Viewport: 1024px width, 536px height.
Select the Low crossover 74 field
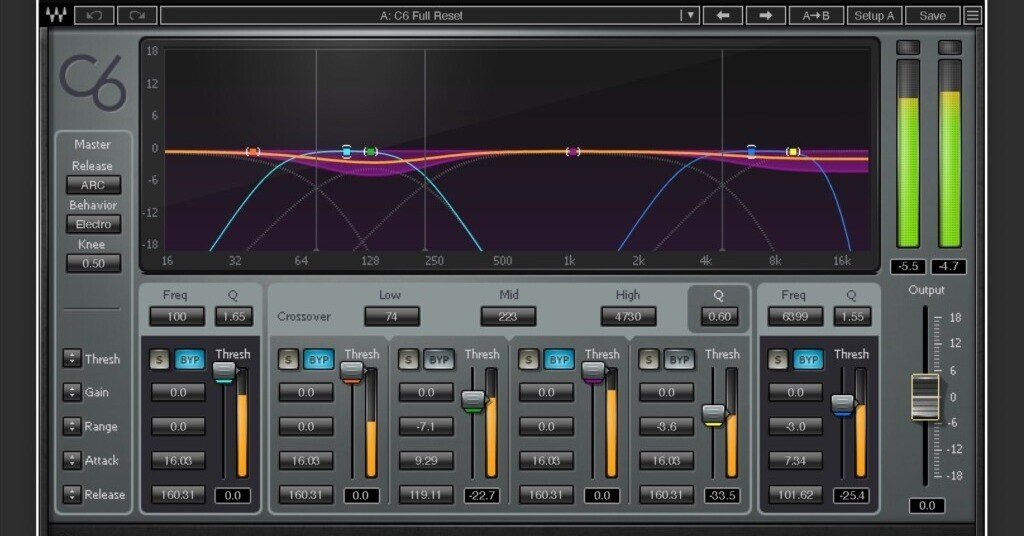[x=392, y=317]
